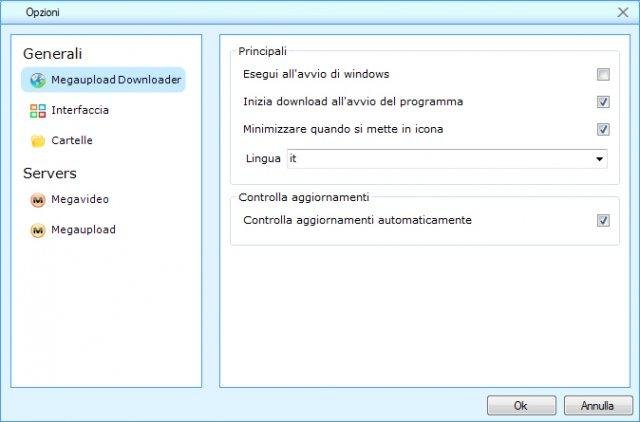
Task: Click the 'Servers' section heading
Action: click(x=49, y=173)
